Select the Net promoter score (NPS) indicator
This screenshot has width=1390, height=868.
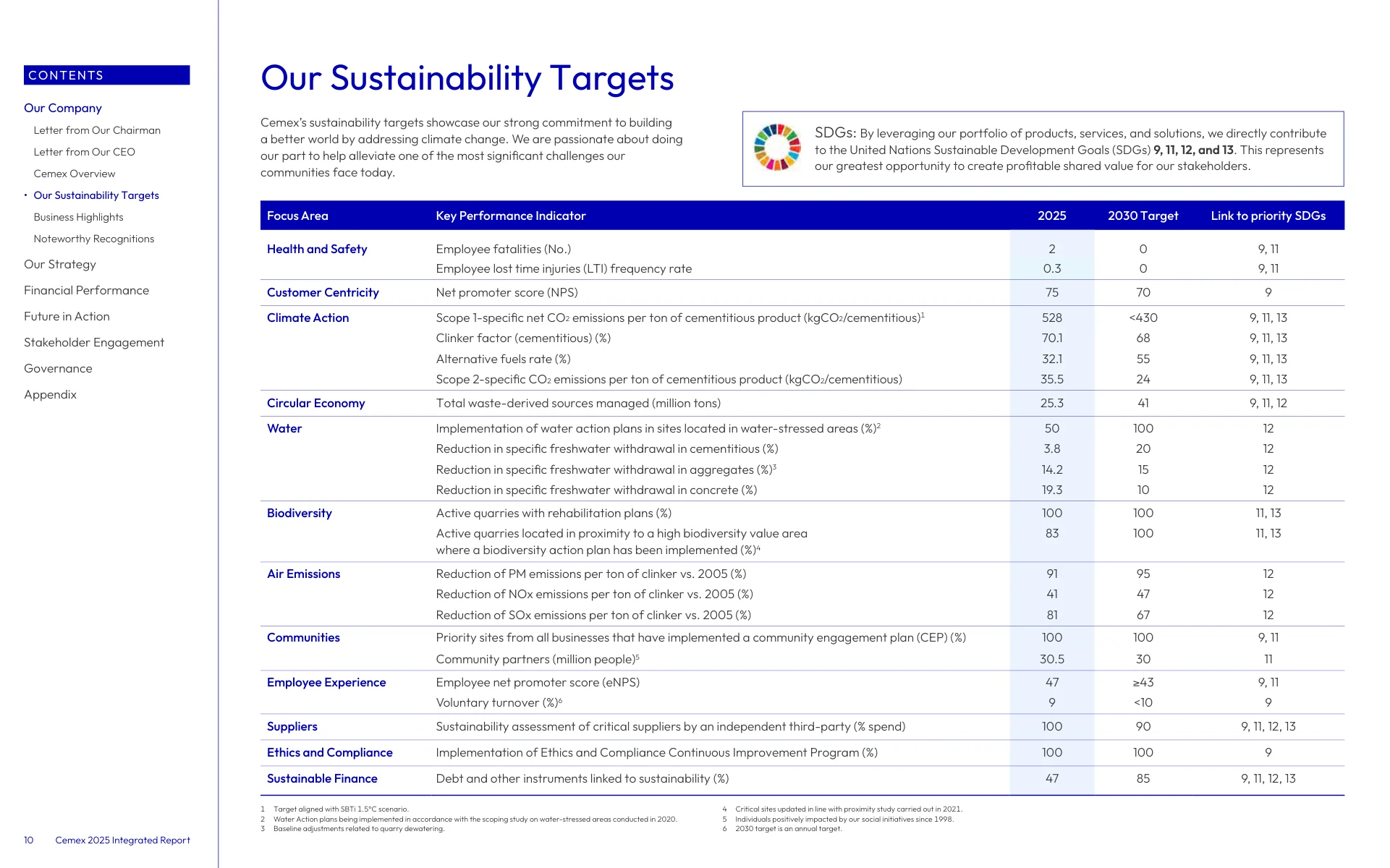point(507,292)
